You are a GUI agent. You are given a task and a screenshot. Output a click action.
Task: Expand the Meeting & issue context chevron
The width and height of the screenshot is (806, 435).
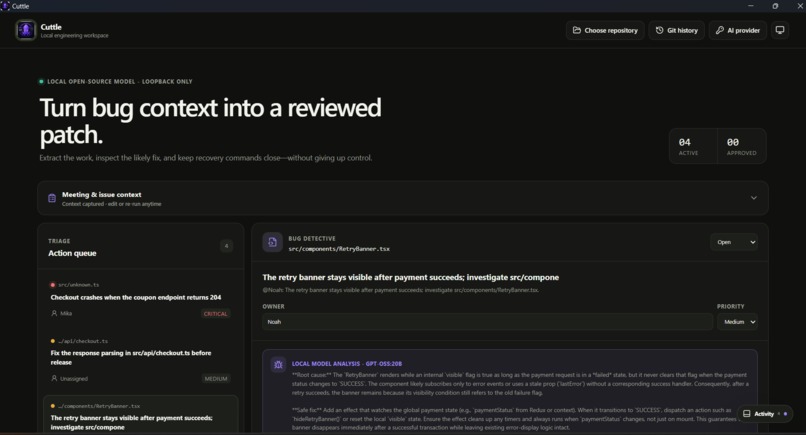pos(754,198)
